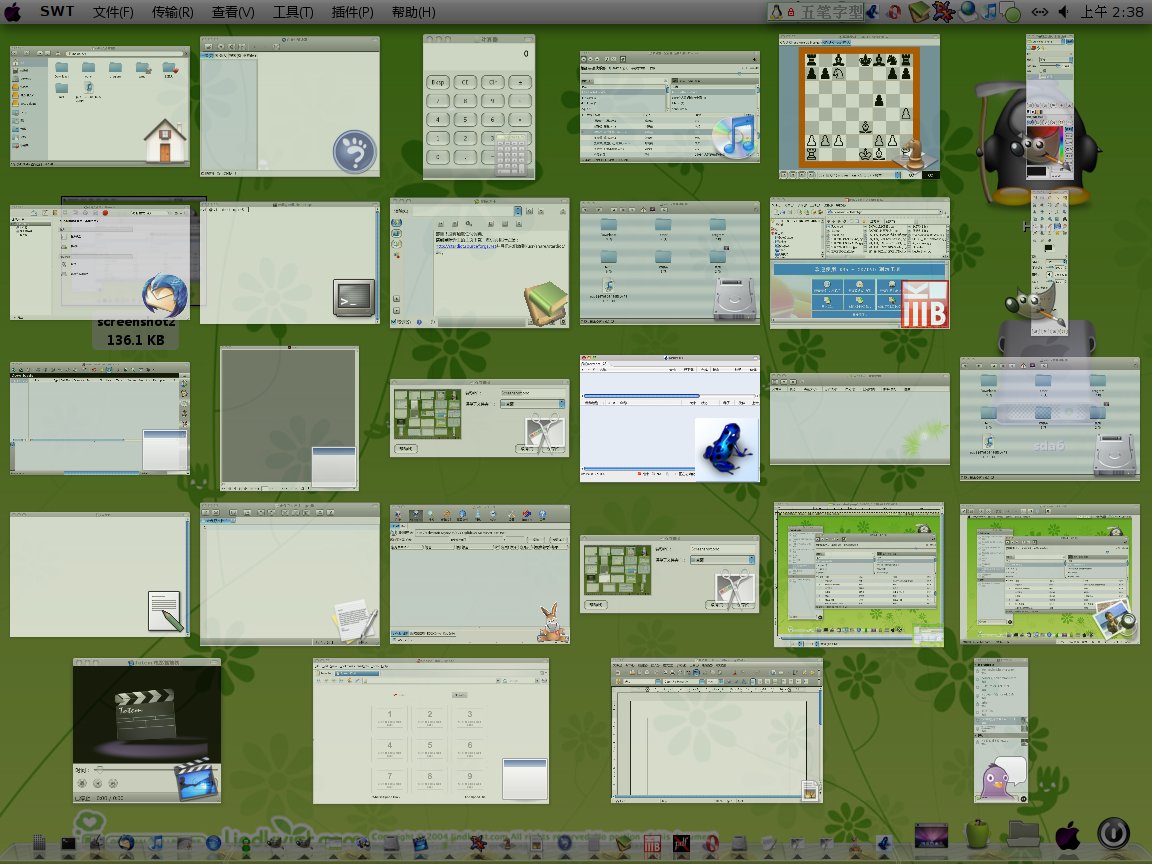Open the 帮助(H) menu
Screen dimensions: 1152x864
click(x=413, y=12)
